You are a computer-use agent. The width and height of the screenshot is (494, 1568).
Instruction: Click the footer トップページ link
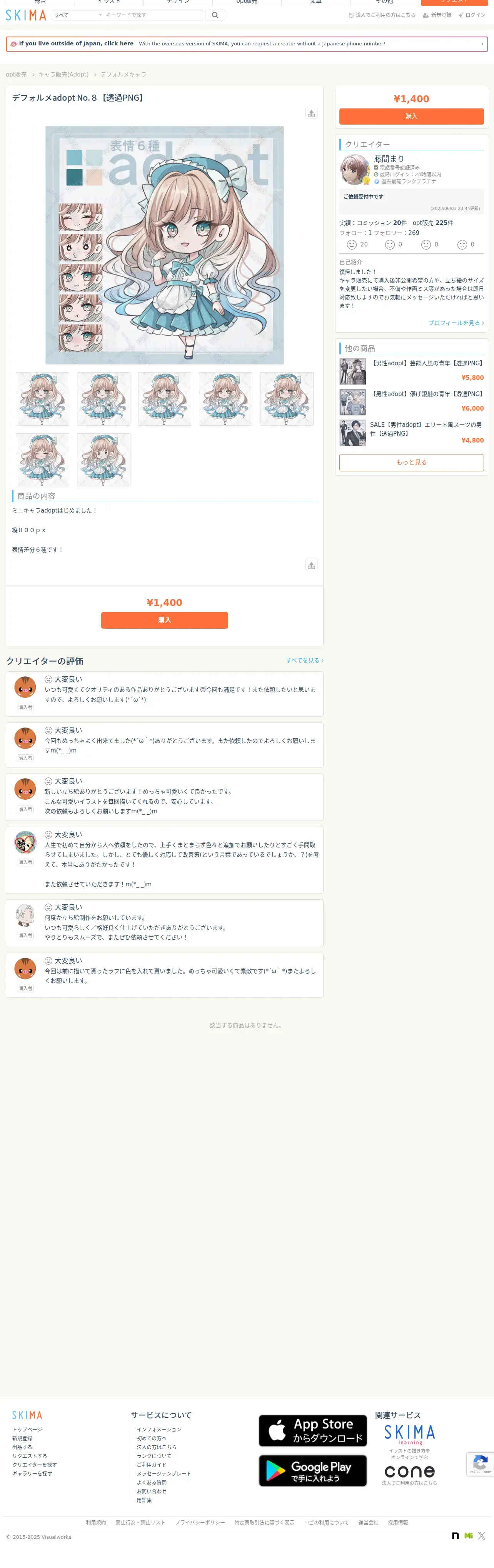pos(27,1430)
